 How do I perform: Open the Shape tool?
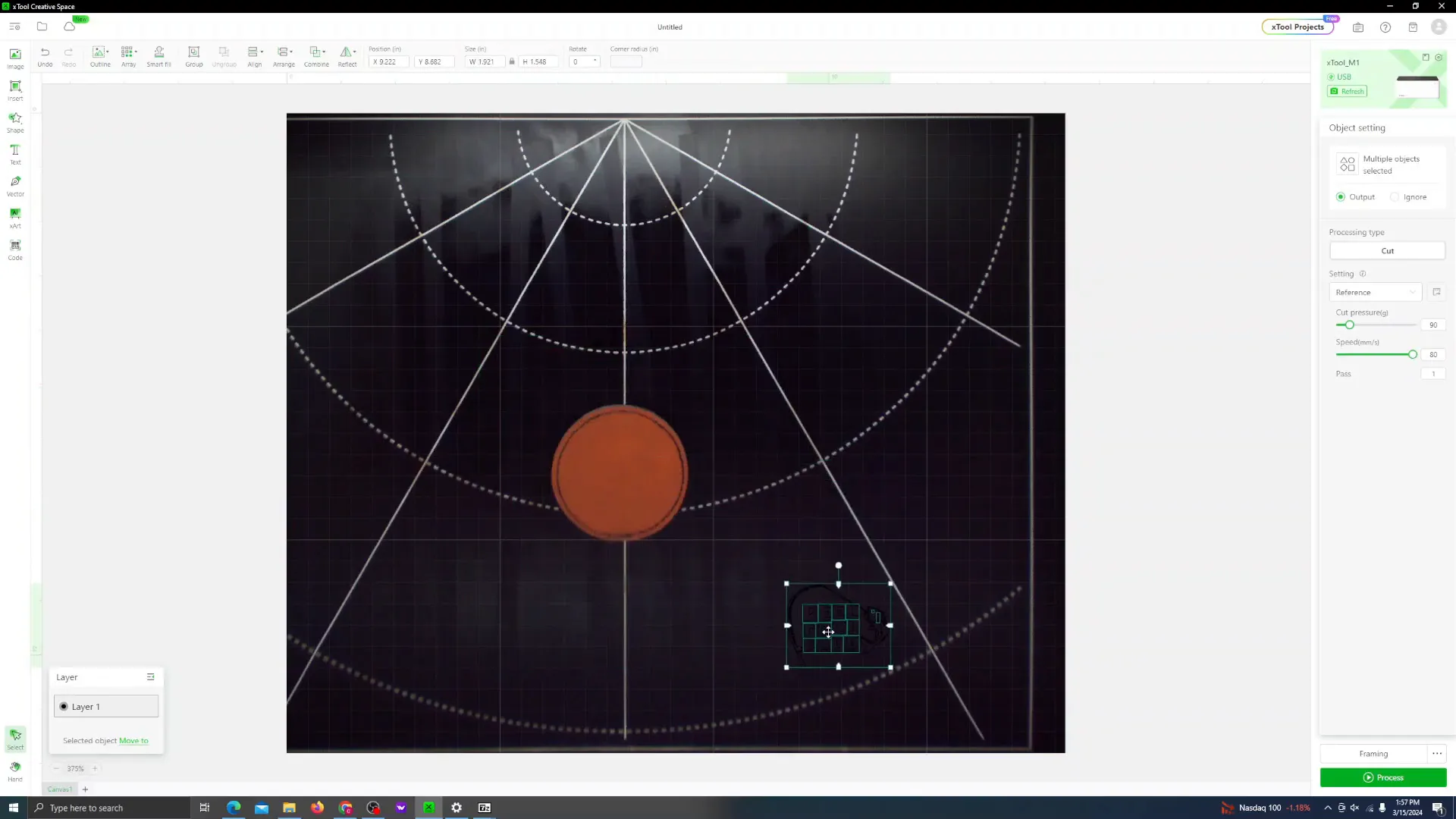[15, 121]
